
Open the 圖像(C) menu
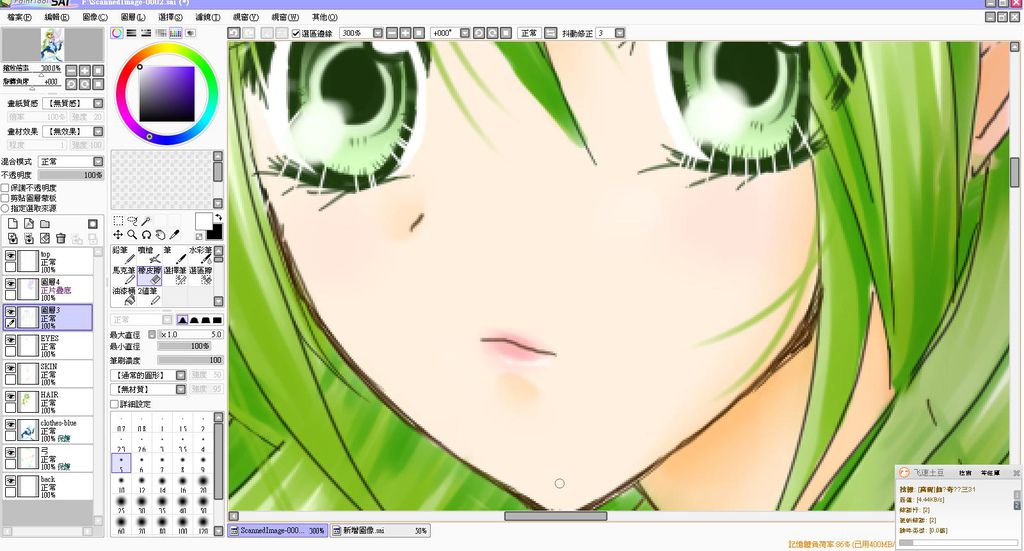tap(95, 17)
